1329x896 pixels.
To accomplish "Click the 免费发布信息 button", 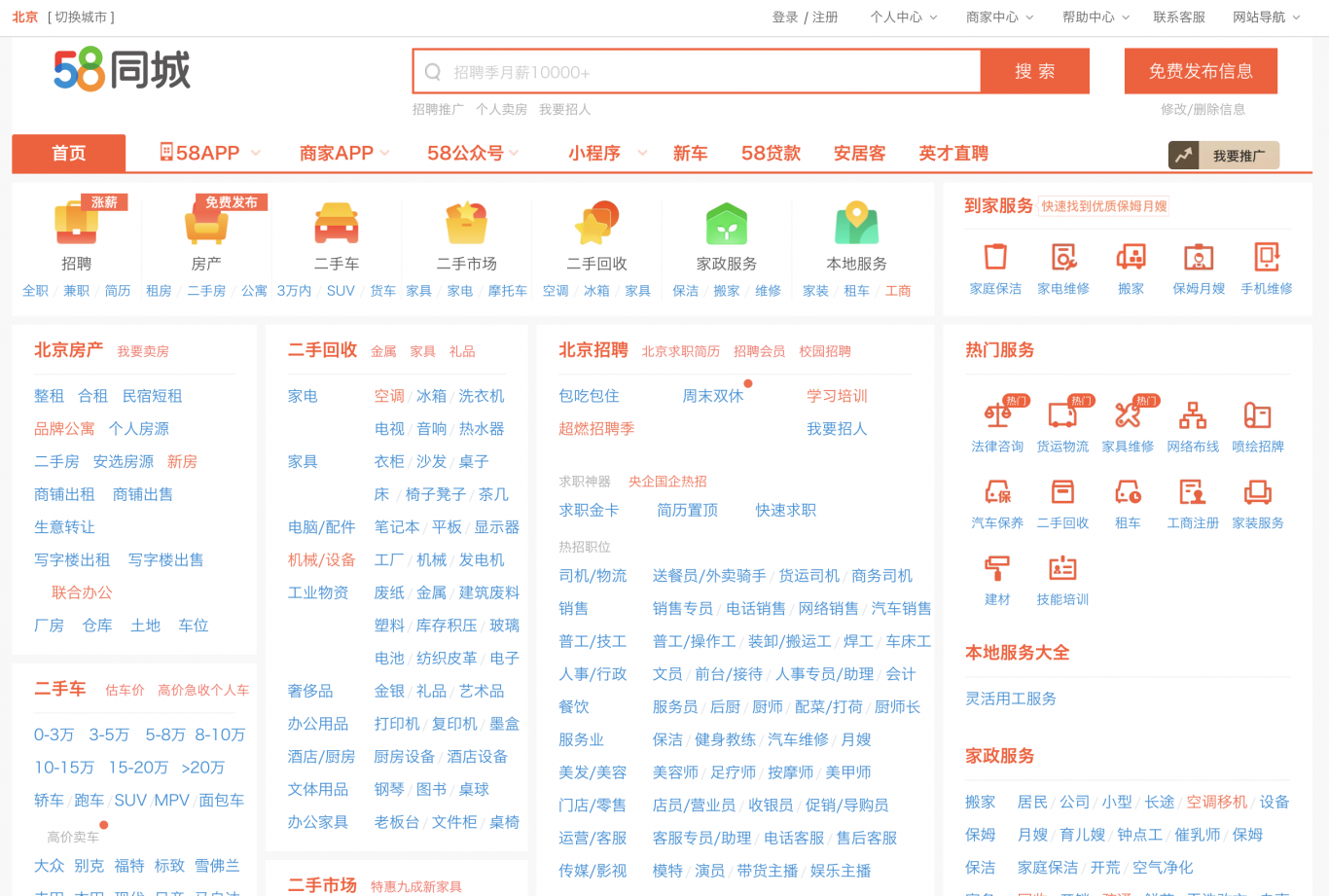I will [1201, 71].
